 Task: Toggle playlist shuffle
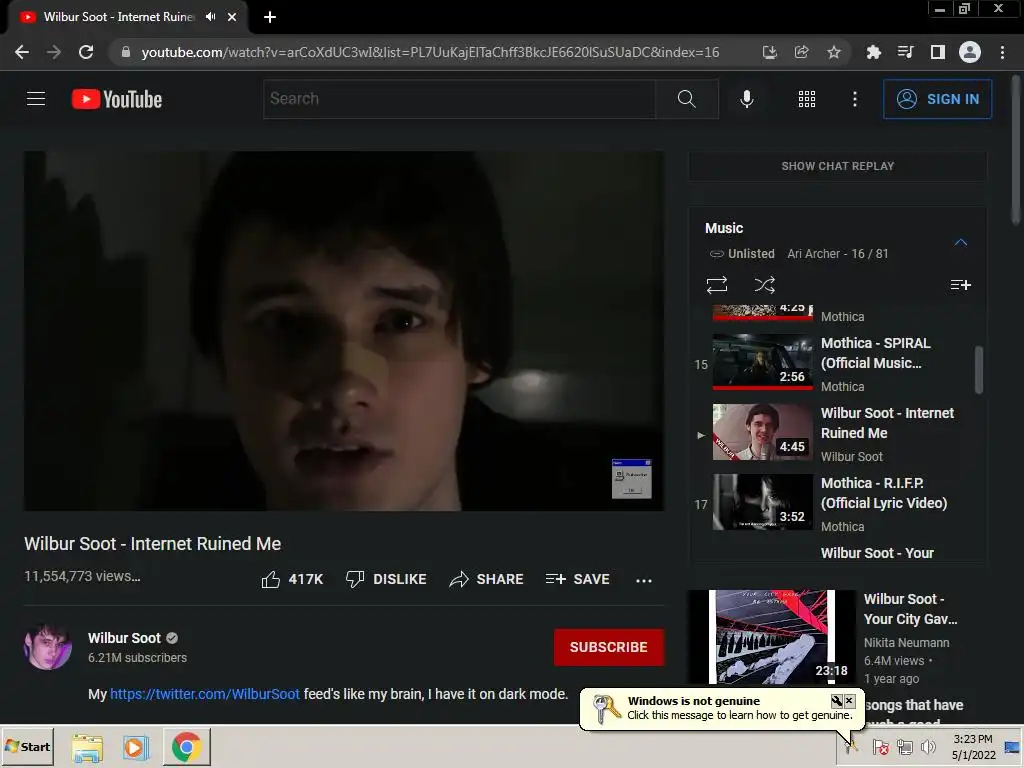click(765, 285)
